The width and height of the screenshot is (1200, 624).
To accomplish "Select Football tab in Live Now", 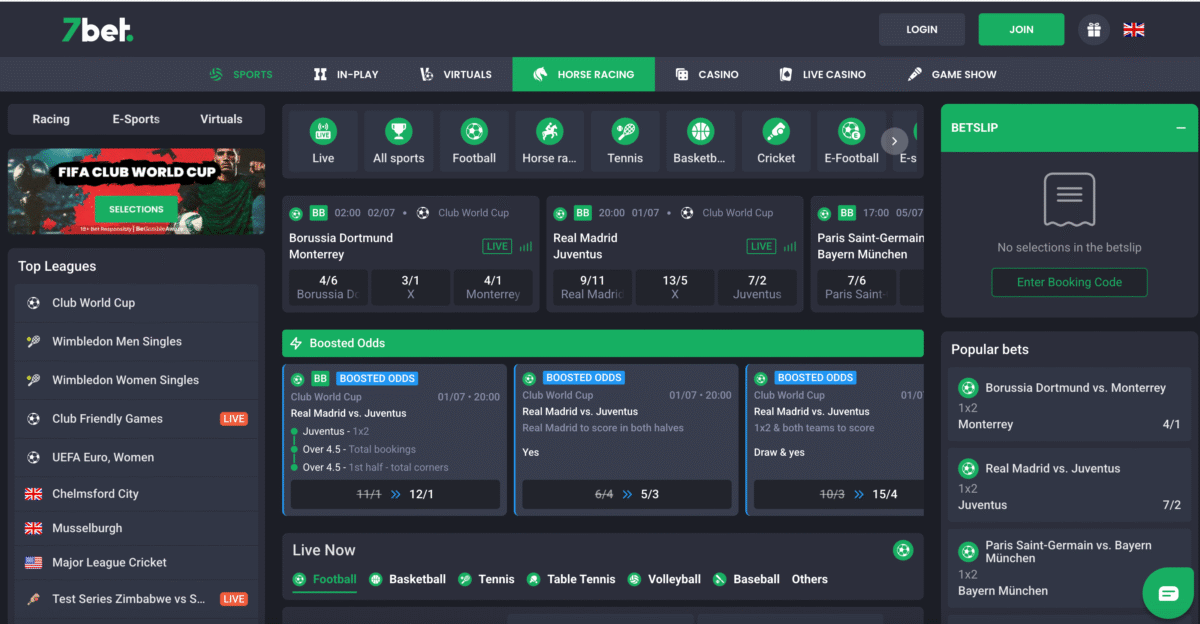I will pyautogui.click(x=324, y=579).
